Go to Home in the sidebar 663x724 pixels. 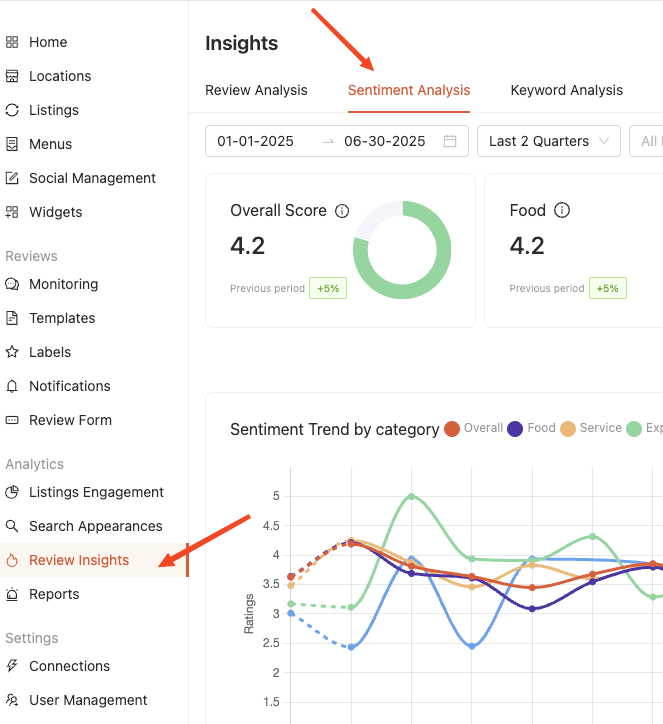point(48,42)
